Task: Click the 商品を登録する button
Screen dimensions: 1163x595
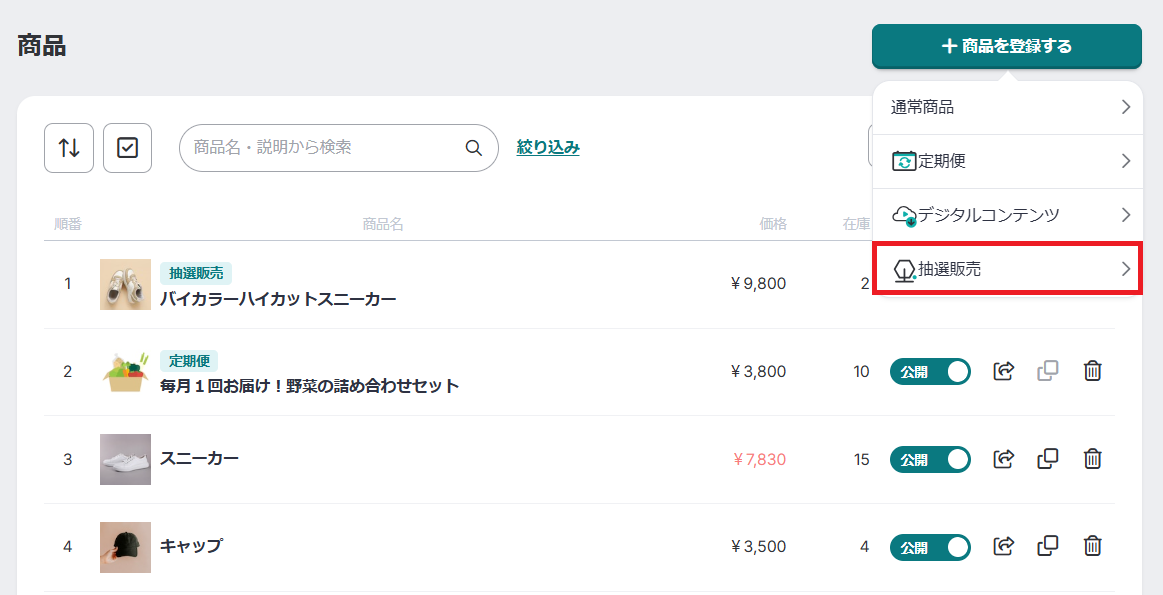Action: (x=1006, y=46)
